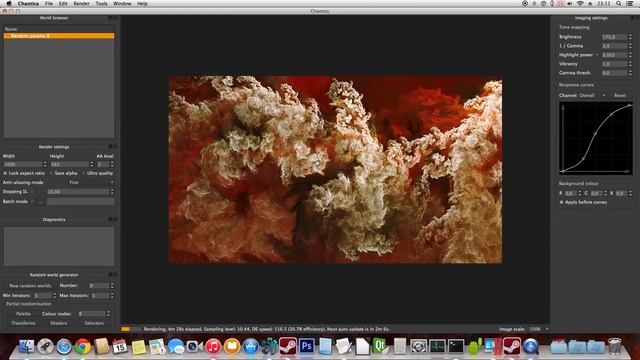
Task: Open the Help menu
Action: [142, 3]
